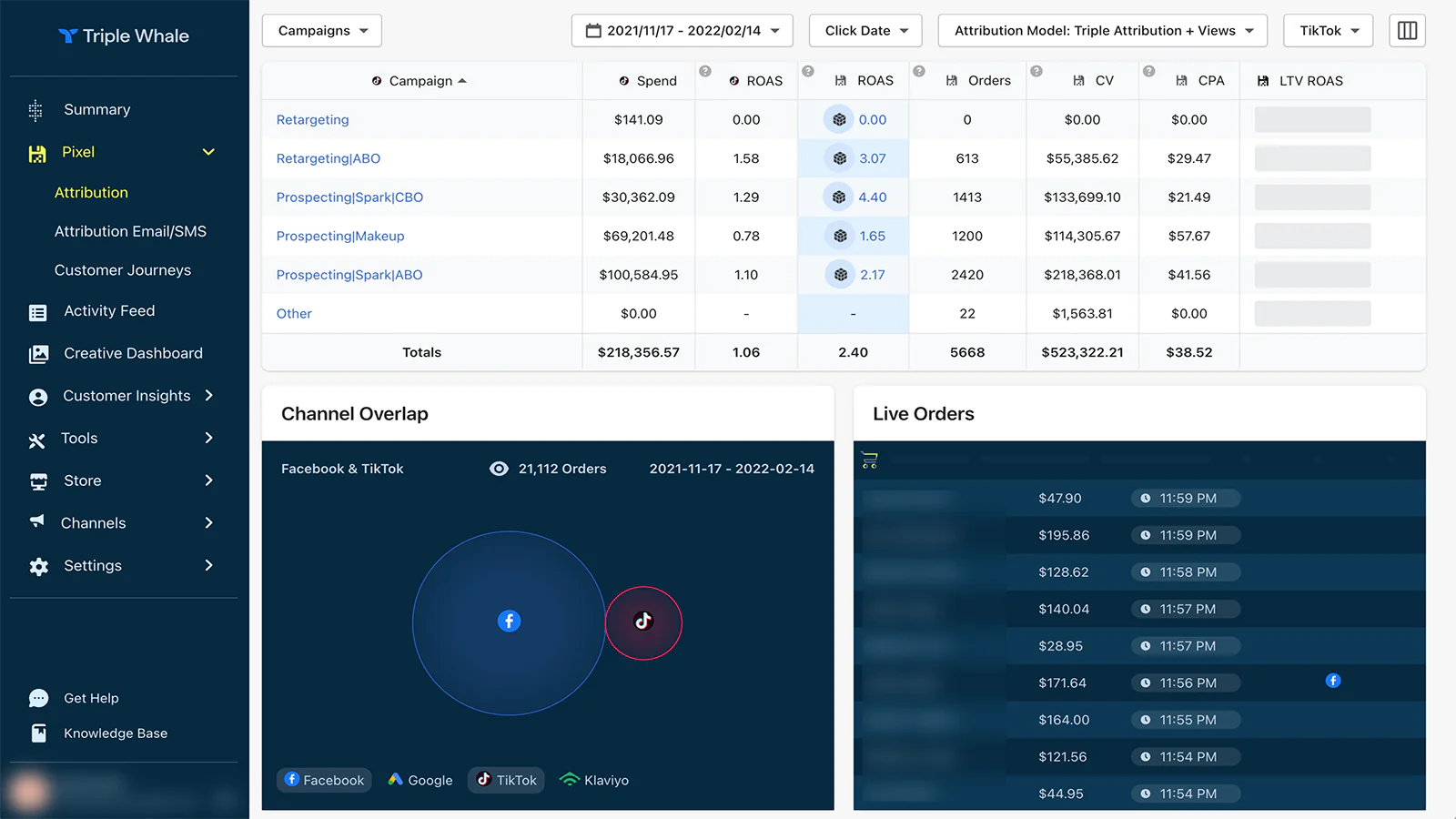Image resolution: width=1456 pixels, height=819 pixels.
Task: Open the Retargeting|ABO campaign link
Action: pos(329,158)
